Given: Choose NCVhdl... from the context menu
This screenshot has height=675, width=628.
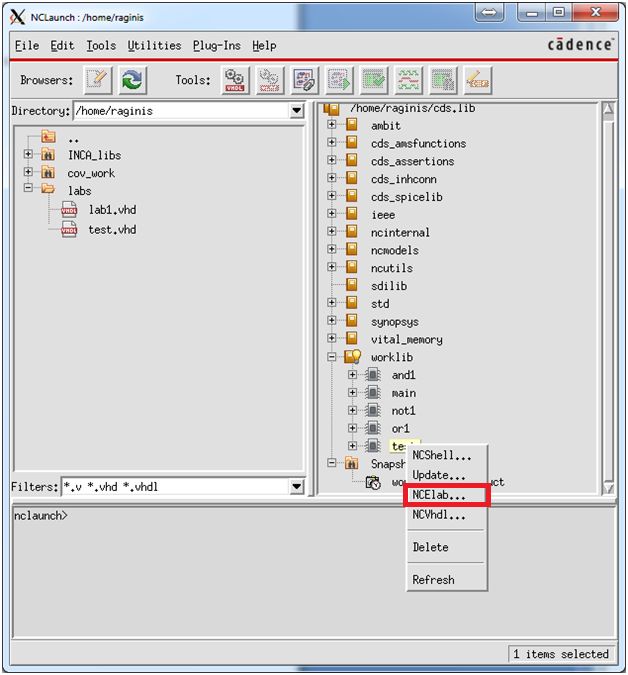Looking at the screenshot, I should click(446, 515).
